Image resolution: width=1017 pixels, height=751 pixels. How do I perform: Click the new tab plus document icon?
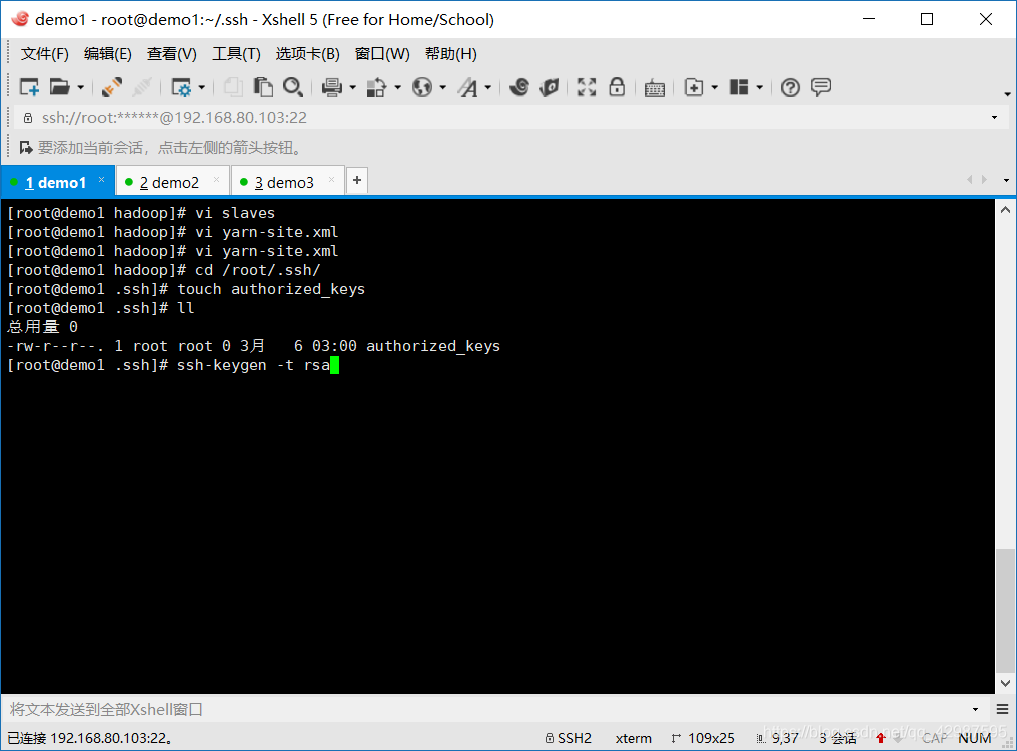pyautogui.click(x=694, y=87)
